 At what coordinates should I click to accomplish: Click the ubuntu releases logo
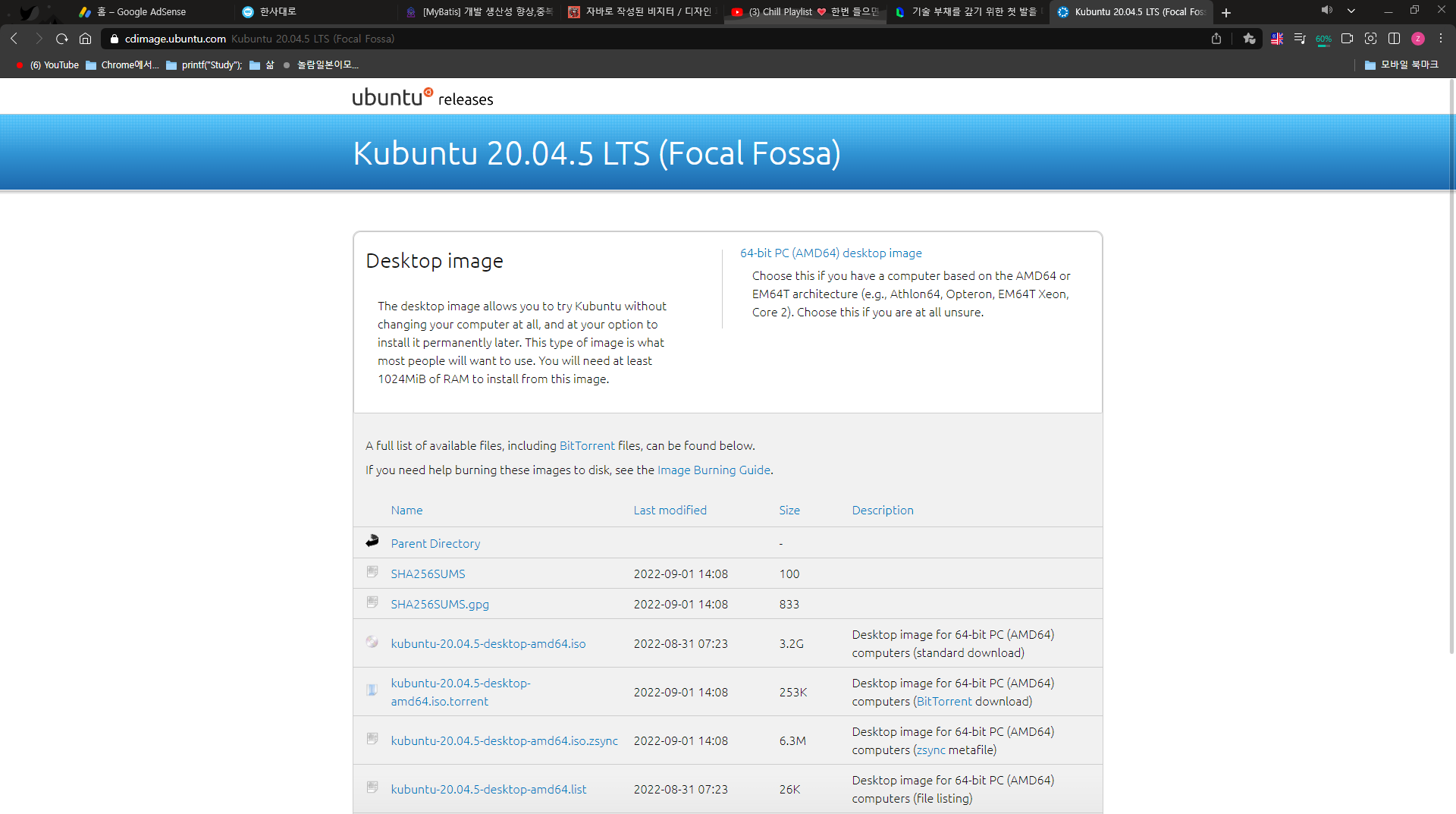(x=422, y=97)
